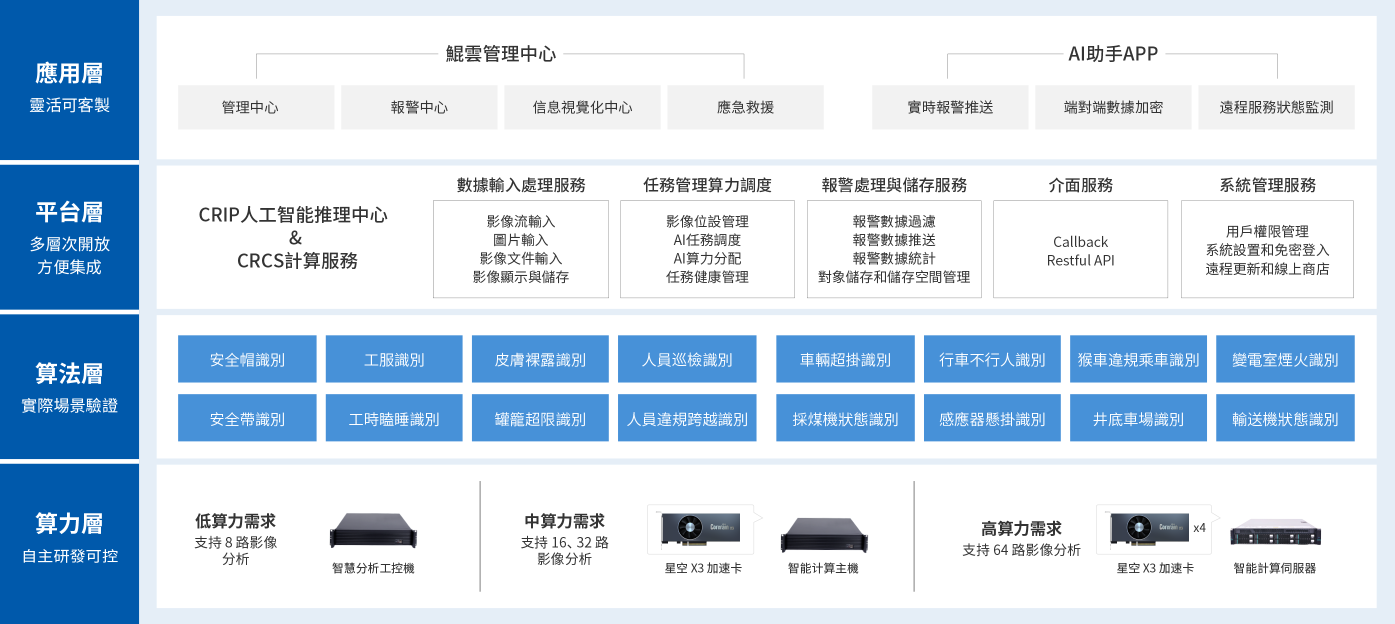This screenshot has height=624, width=1395.
Task: Click the 影像顯示與儲存 line
Action: [x=521, y=277]
